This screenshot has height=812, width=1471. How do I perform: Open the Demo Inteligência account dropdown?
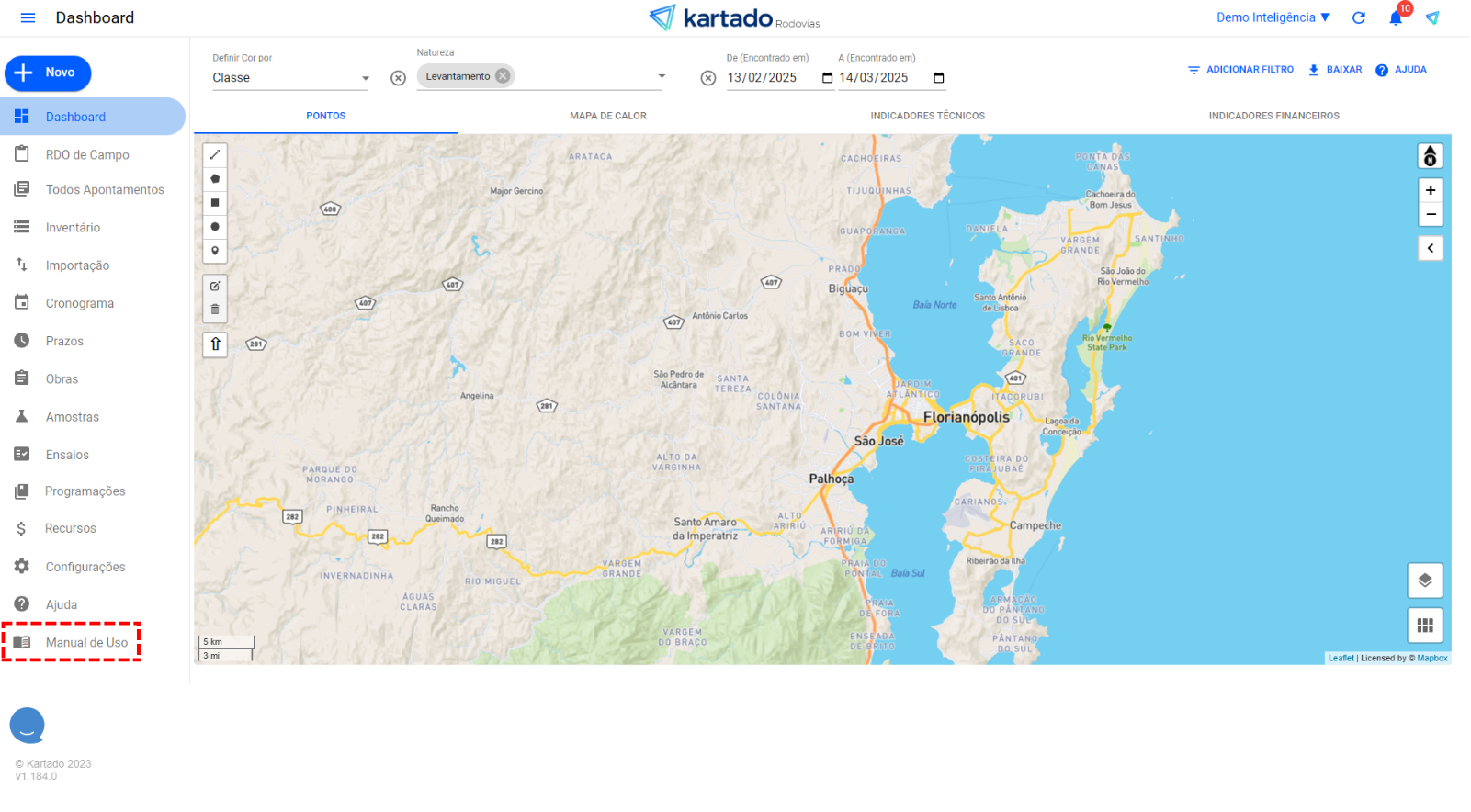point(1273,17)
